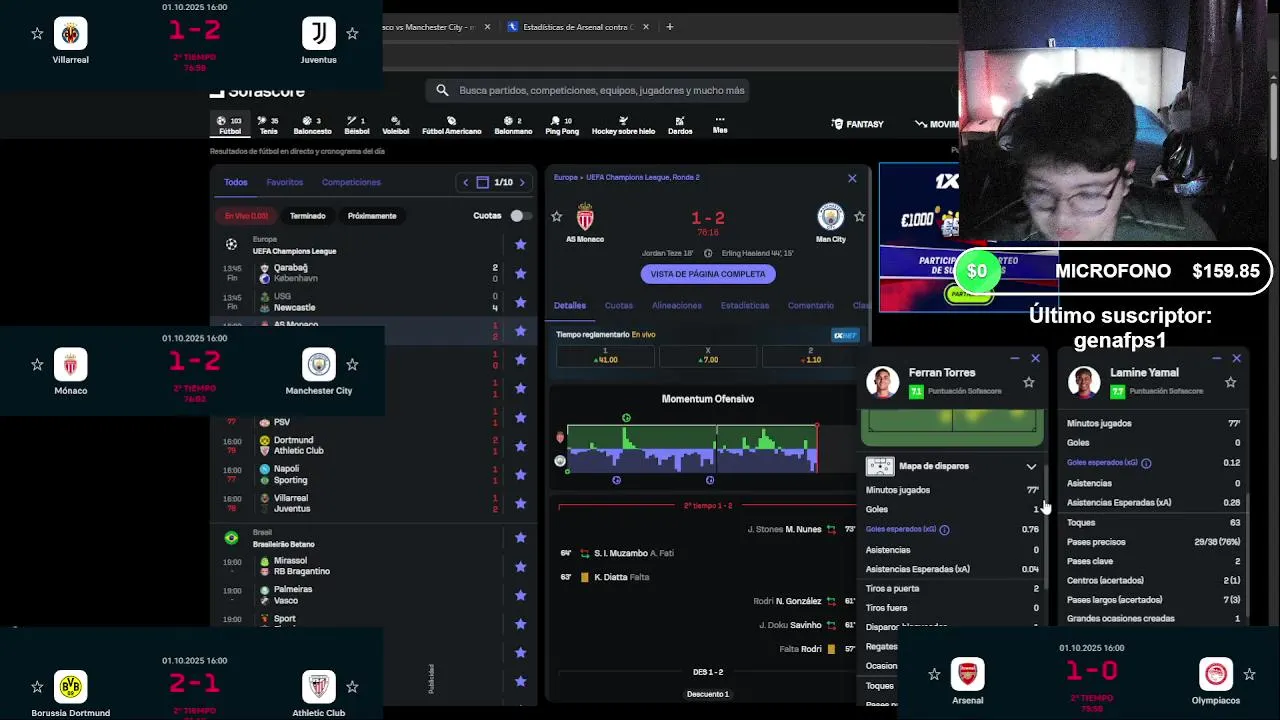Toggle favorite star for USG Newcastle match

[520, 302]
